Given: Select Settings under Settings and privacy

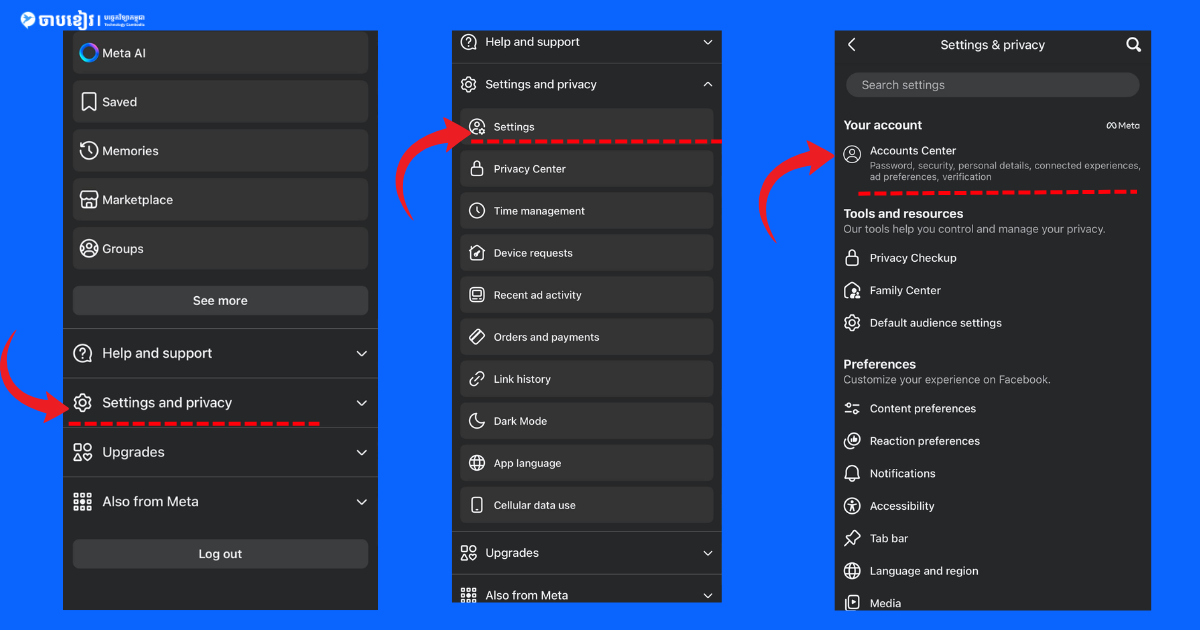Looking at the screenshot, I should click(x=587, y=127).
